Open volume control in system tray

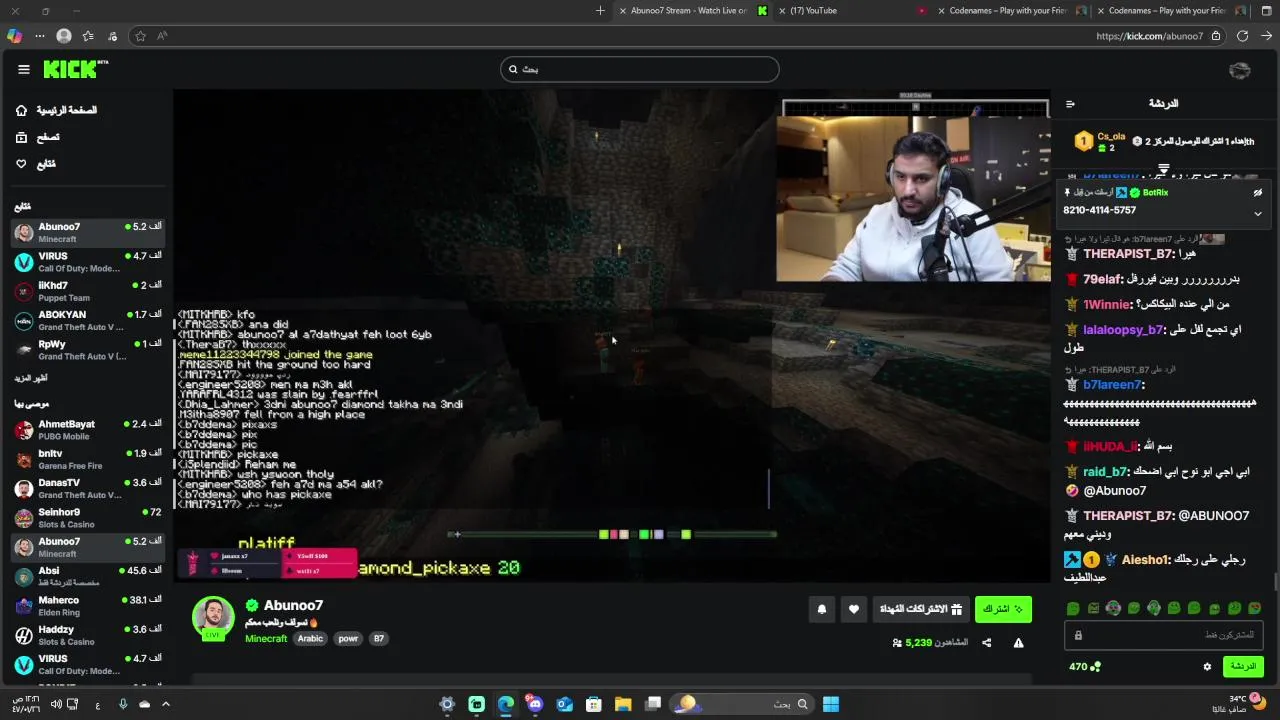pos(56,704)
